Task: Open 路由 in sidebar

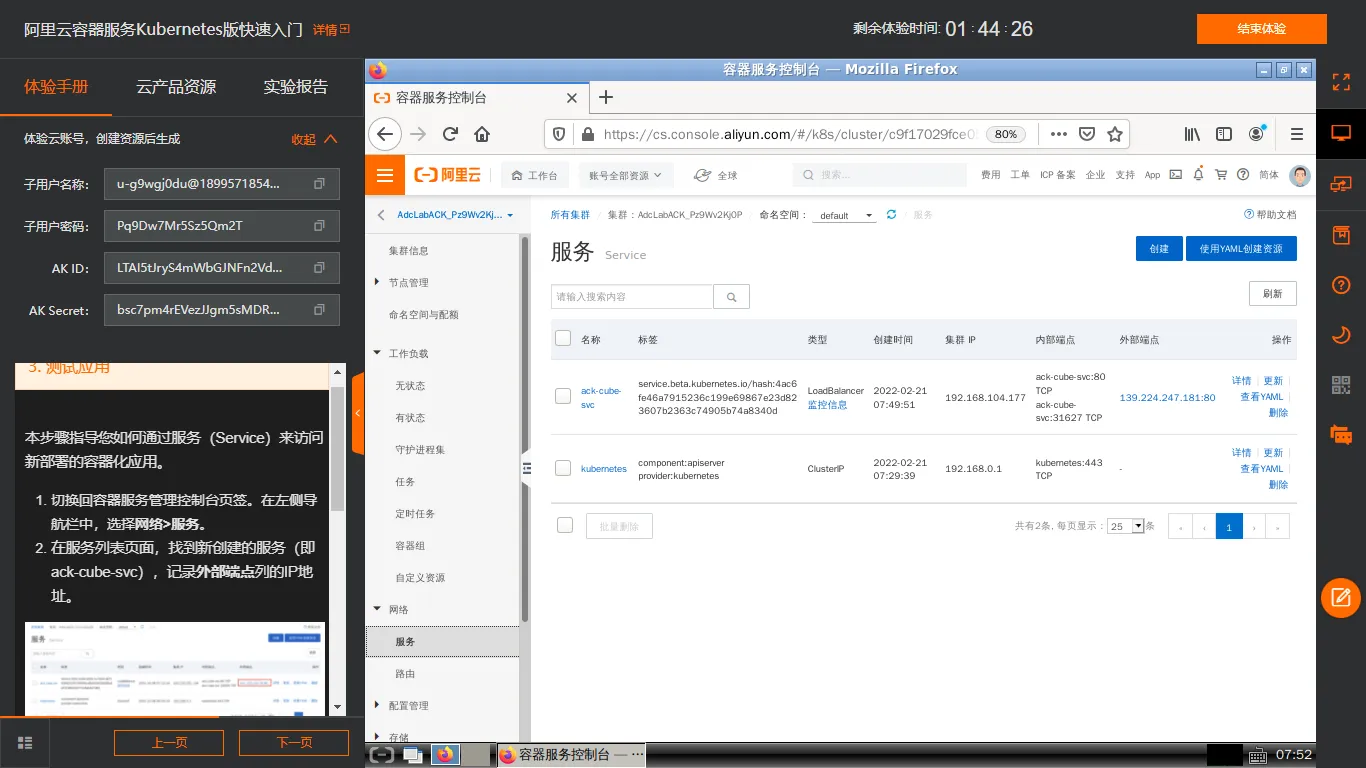Action: click(x=405, y=674)
